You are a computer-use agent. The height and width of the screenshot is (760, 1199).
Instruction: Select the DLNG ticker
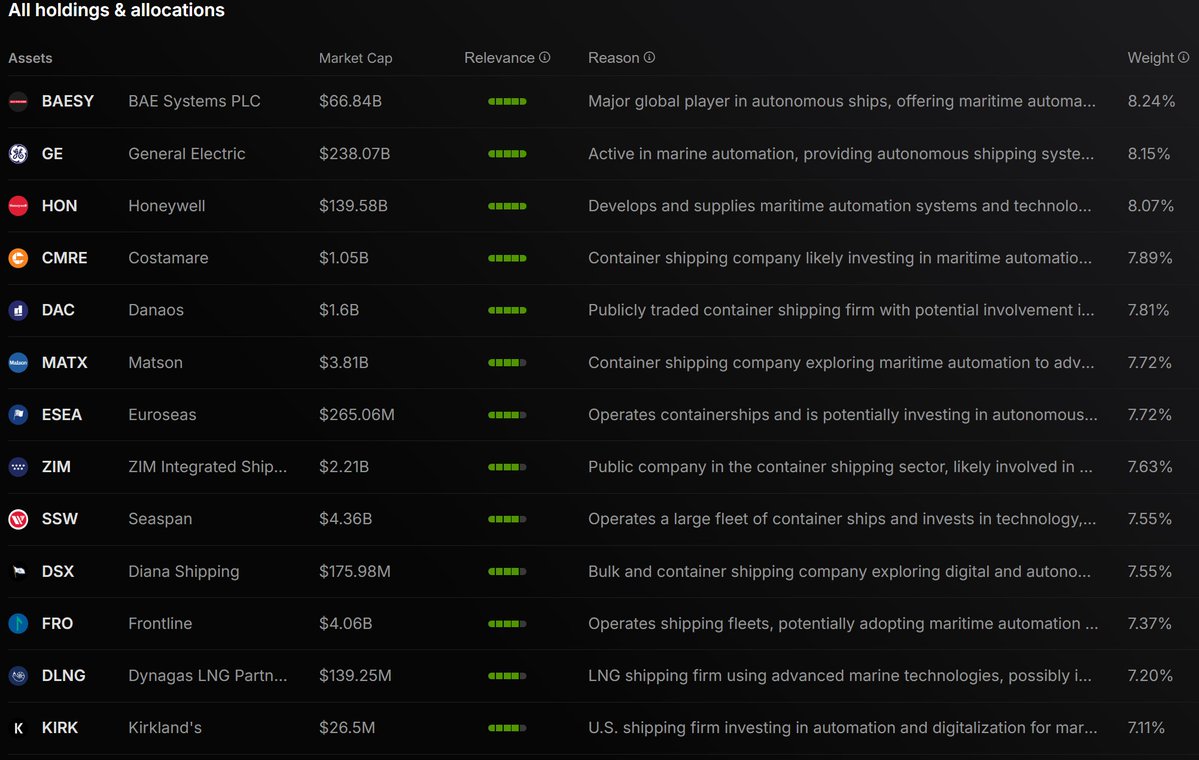tap(63, 675)
